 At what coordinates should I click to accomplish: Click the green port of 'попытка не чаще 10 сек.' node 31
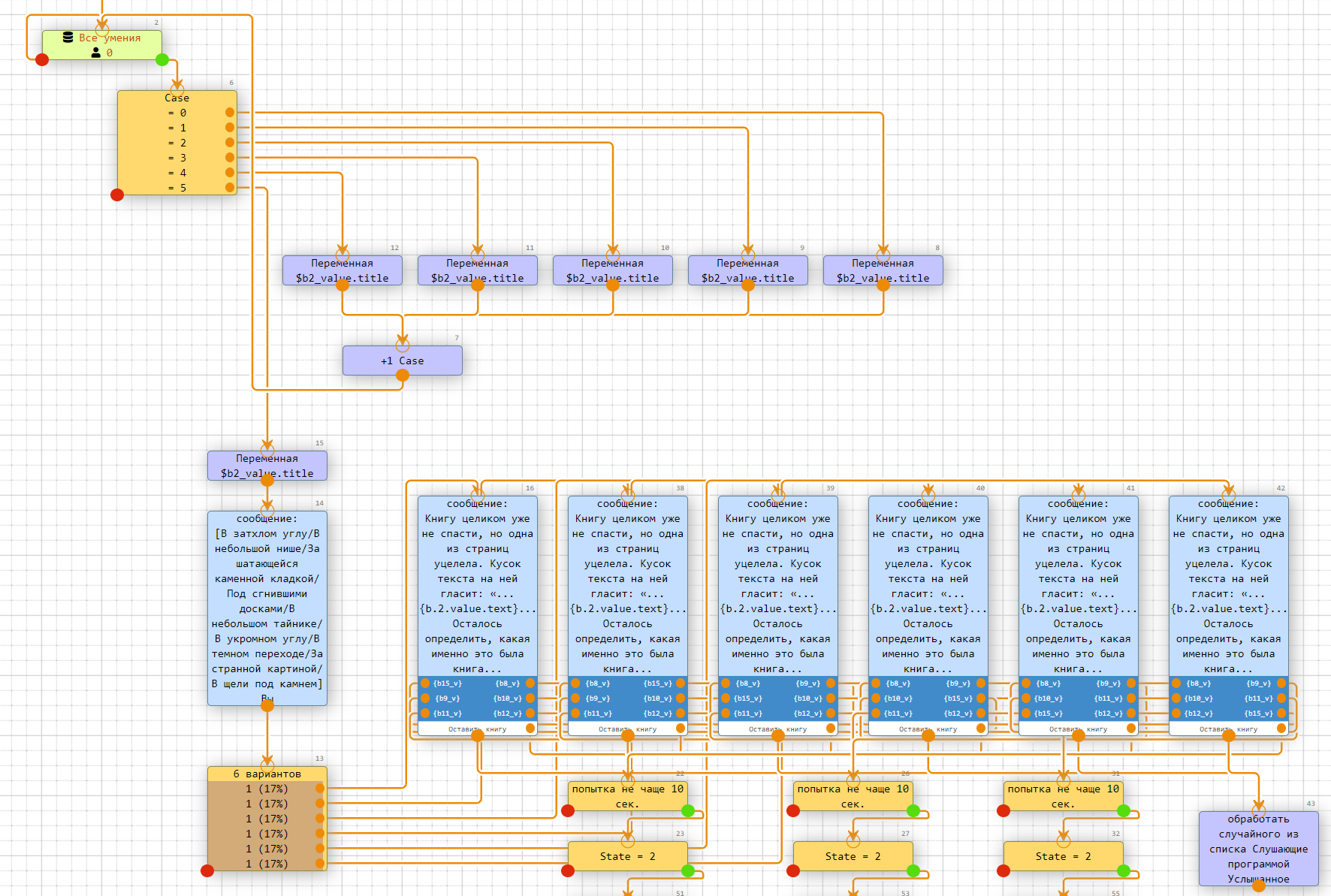click(x=1124, y=811)
